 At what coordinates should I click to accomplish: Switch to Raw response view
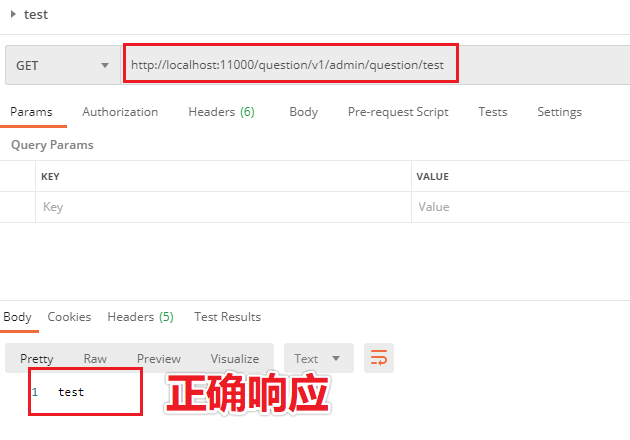tap(95, 359)
